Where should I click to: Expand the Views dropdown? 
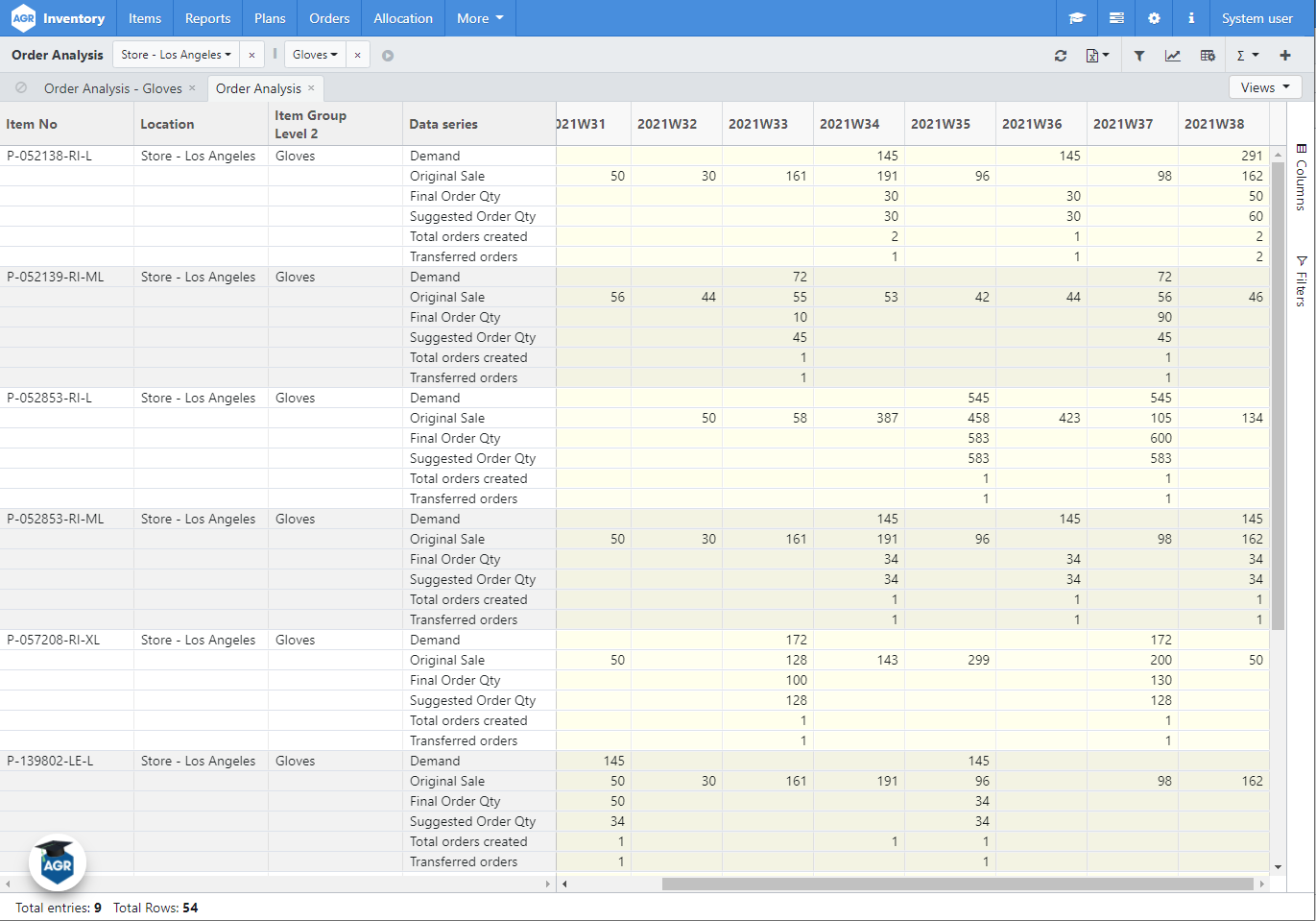[x=1265, y=86]
